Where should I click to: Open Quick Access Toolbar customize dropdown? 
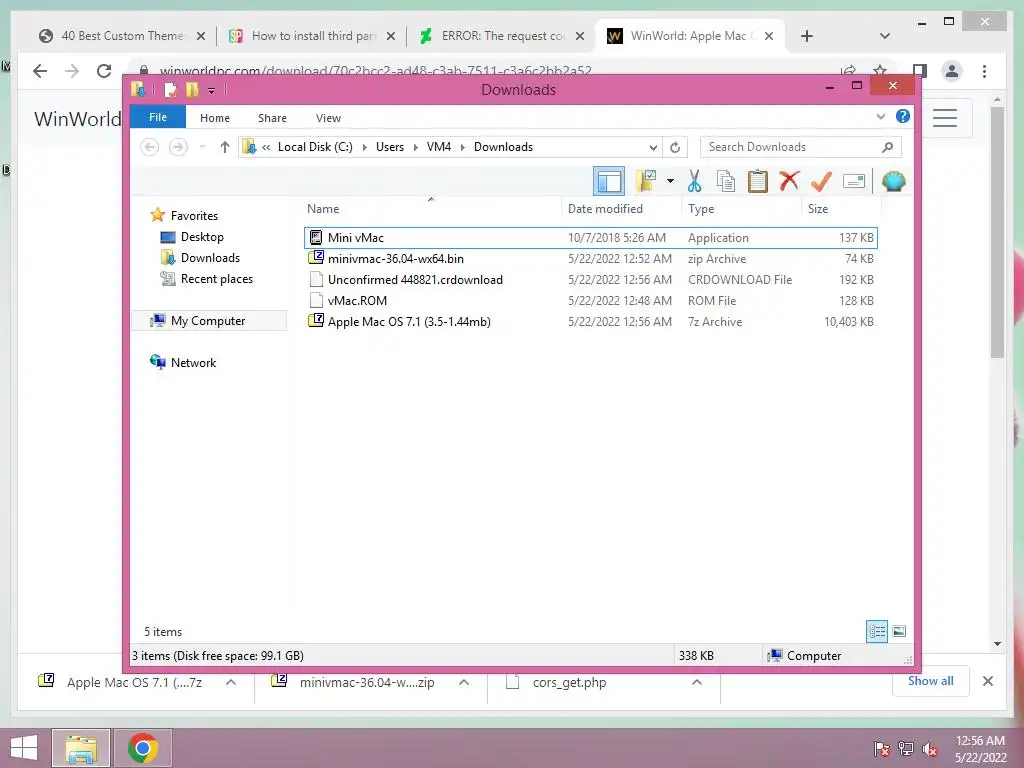click(x=211, y=90)
